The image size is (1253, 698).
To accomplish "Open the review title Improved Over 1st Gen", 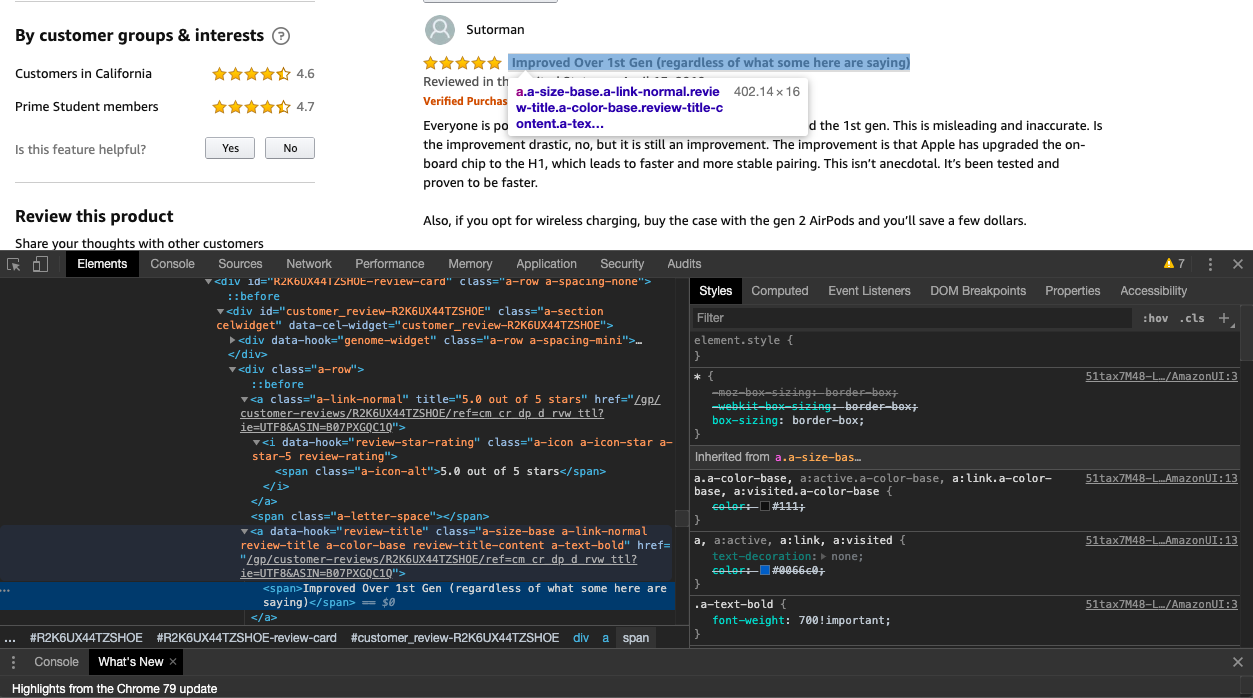I will (710, 63).
